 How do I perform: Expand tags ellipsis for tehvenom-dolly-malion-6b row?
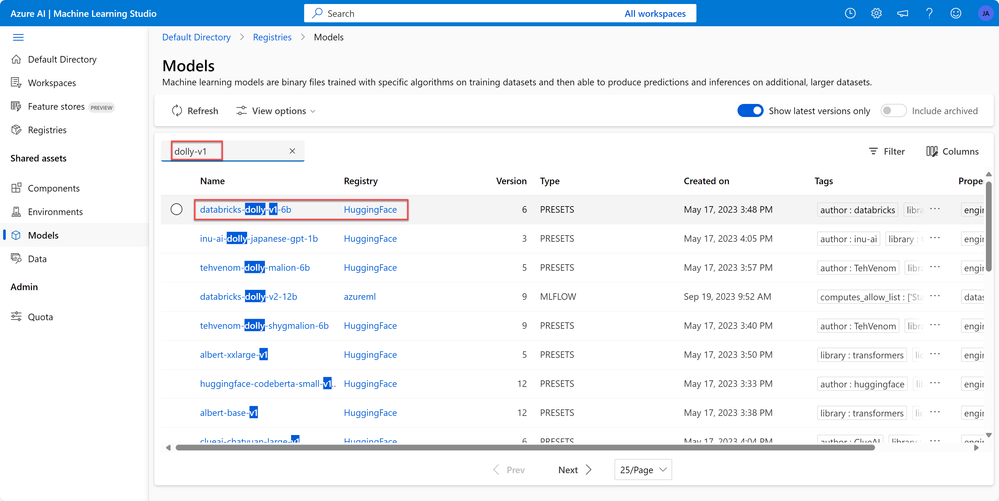point(935,268)
